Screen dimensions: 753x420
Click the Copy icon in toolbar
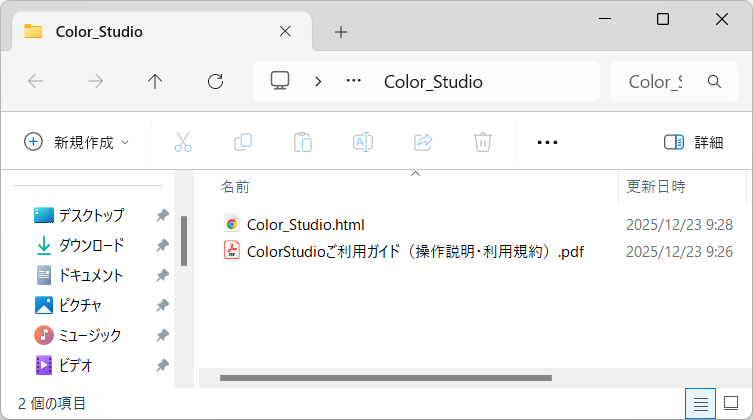pyautogui.click(x=243, y=142)
